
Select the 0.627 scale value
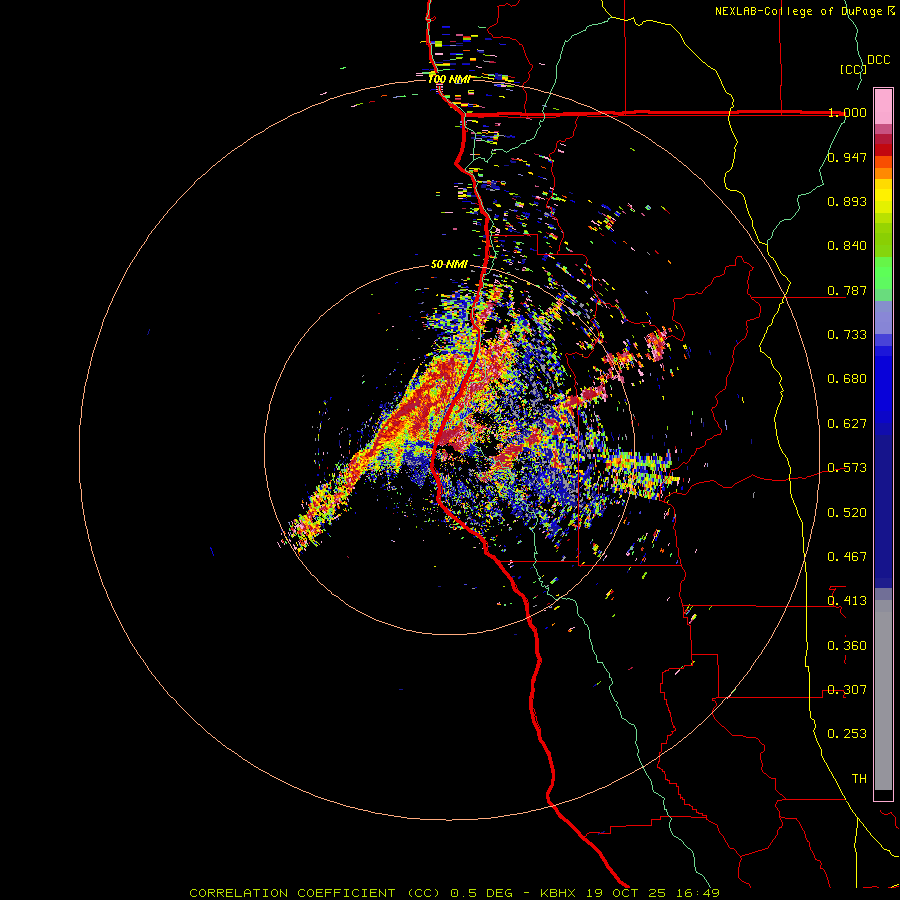click(847, 424)
